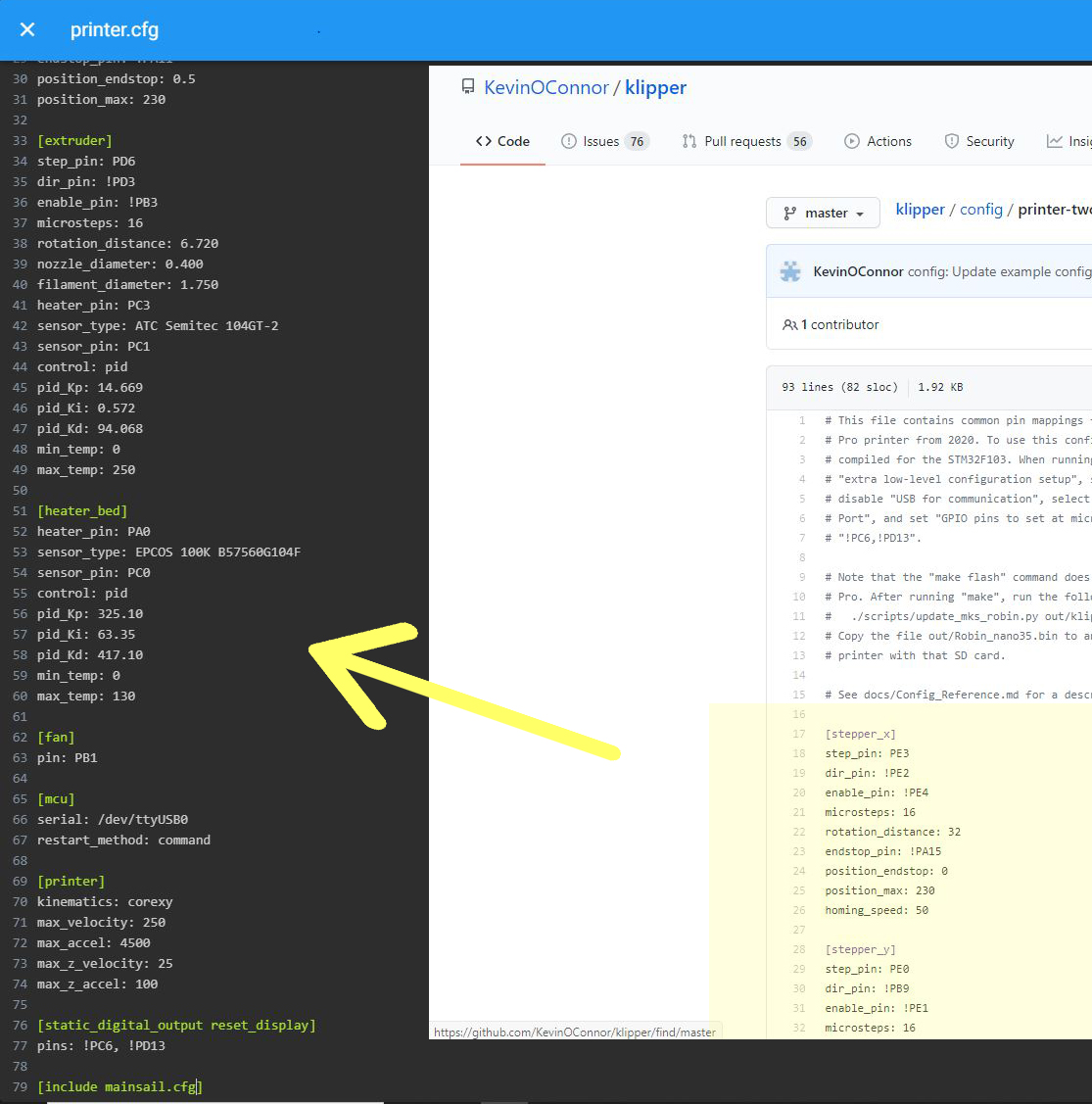1092x1104 pixels.
Task: Open the klipper repository link
Action: (655, 87)
